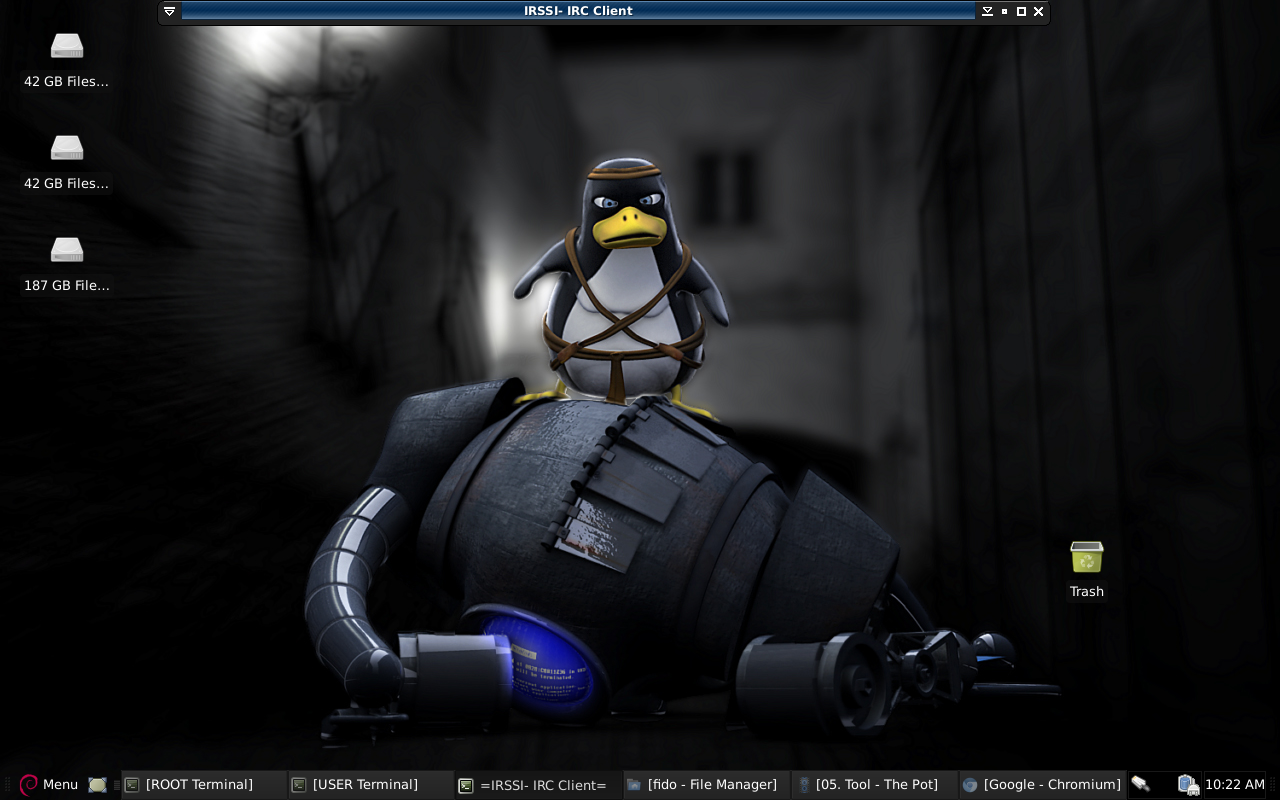Switch to the Google - Chromium taskbar entry
Screen dimensions: 1280x800
[1041, 785]
